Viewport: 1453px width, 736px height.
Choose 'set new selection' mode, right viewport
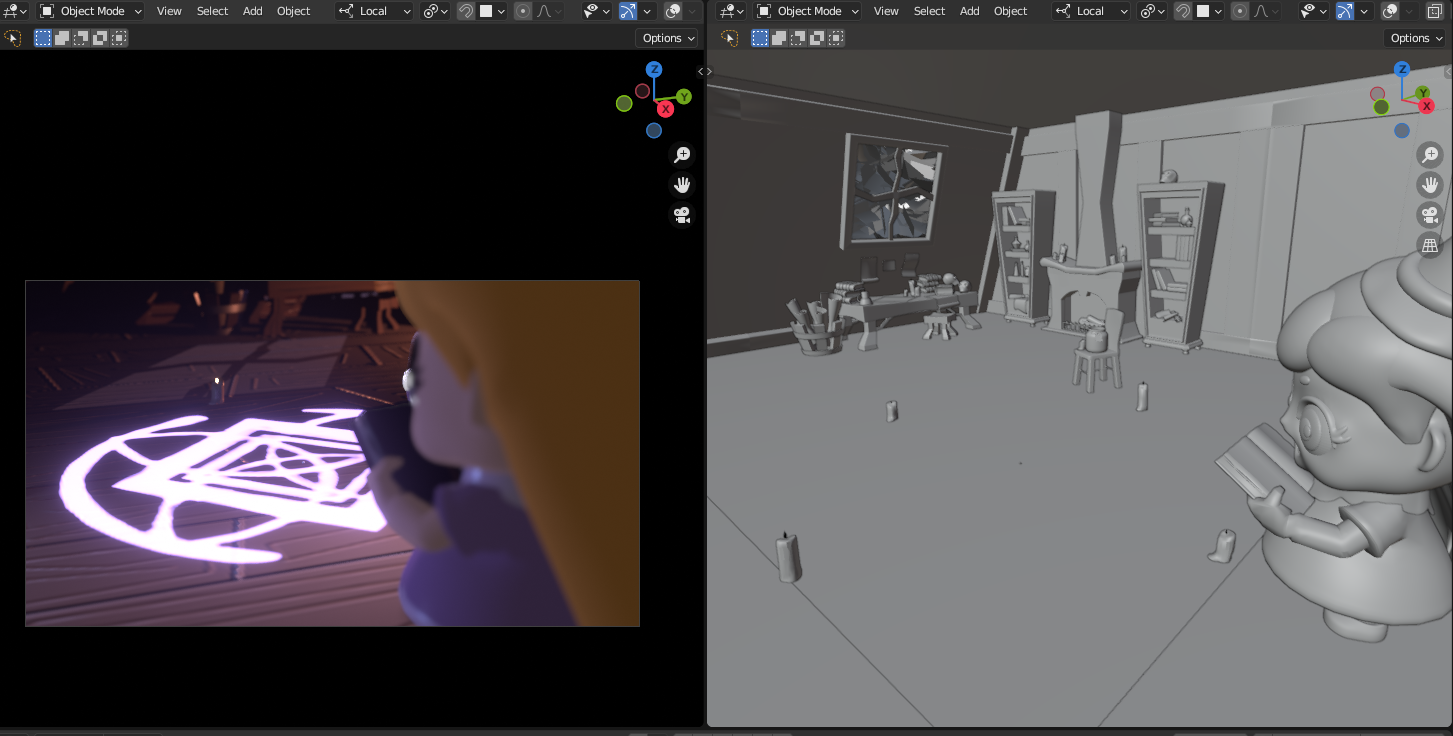760,38
